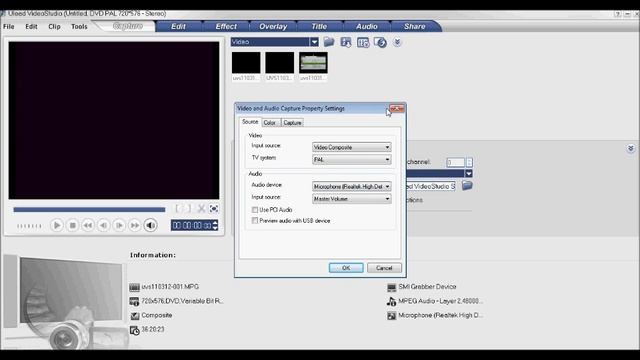Browse capture folder with folder icon
640x360 pixels.
(x=467, y=186)
